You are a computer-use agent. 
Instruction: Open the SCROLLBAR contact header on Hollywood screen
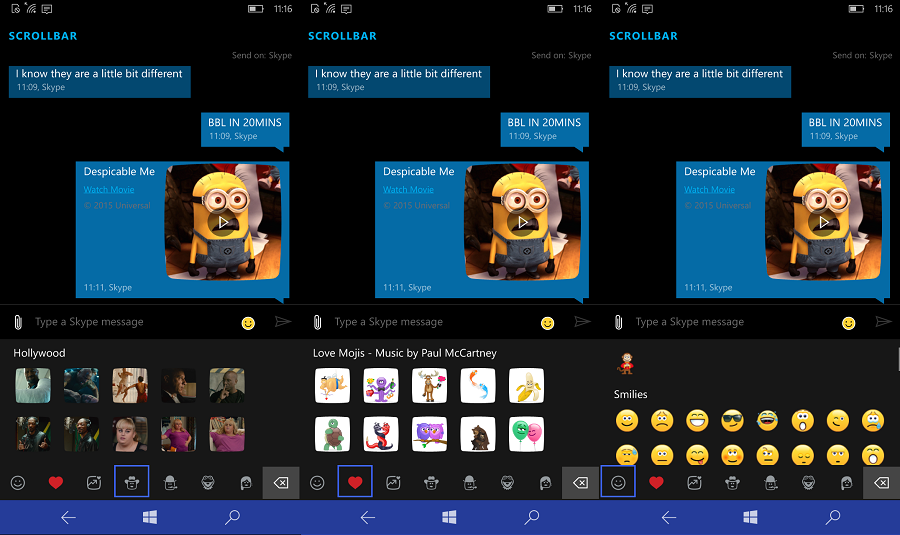pos(43,36)
